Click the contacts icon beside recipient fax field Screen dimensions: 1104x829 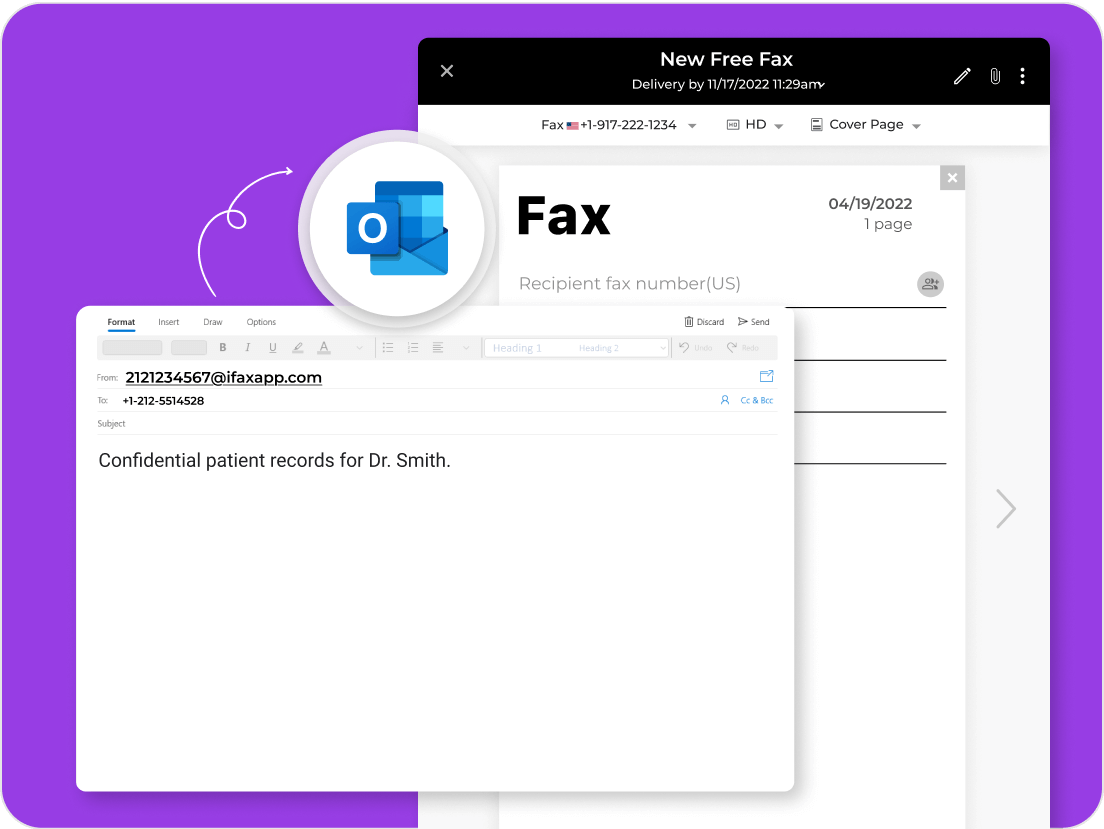pos(930,284)
